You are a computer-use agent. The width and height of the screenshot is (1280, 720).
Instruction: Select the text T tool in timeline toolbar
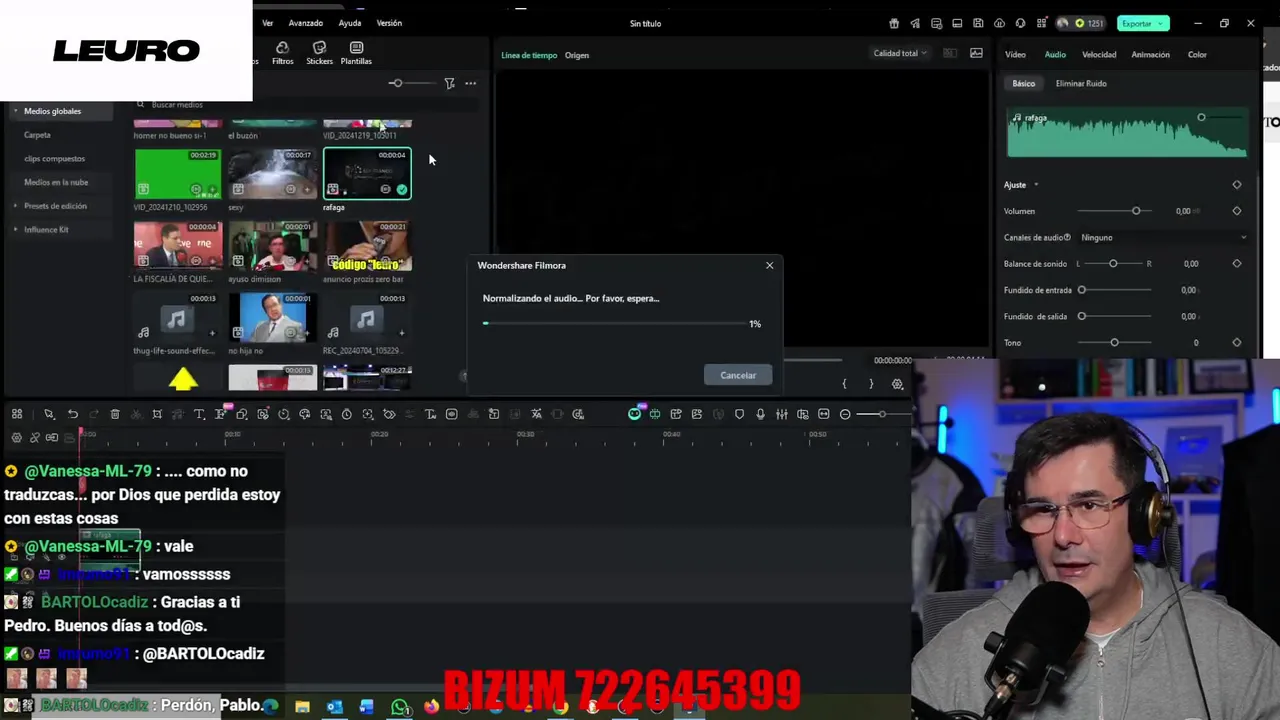click(x=199, y=414)
